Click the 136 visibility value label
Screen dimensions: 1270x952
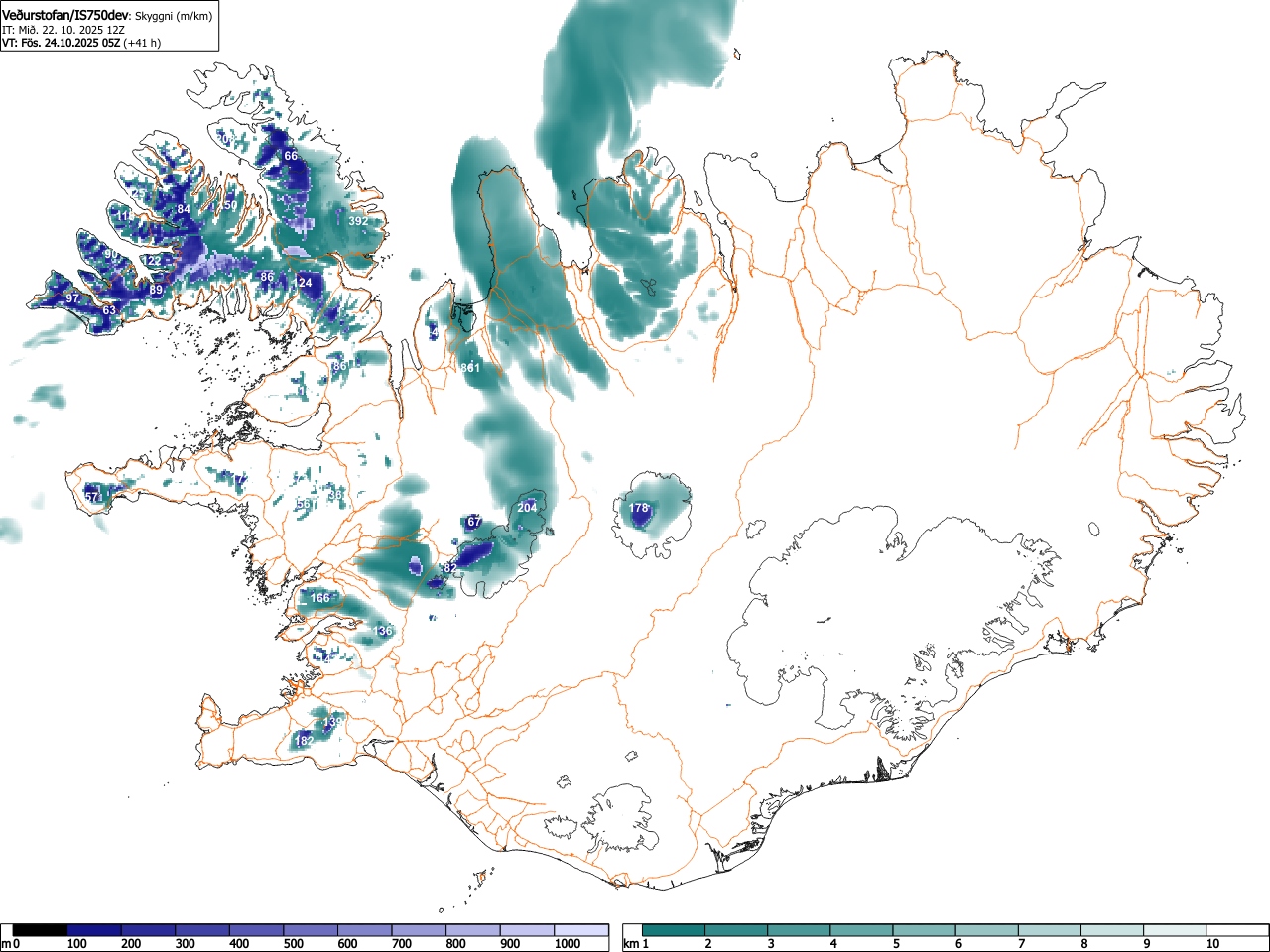[383, 631]
